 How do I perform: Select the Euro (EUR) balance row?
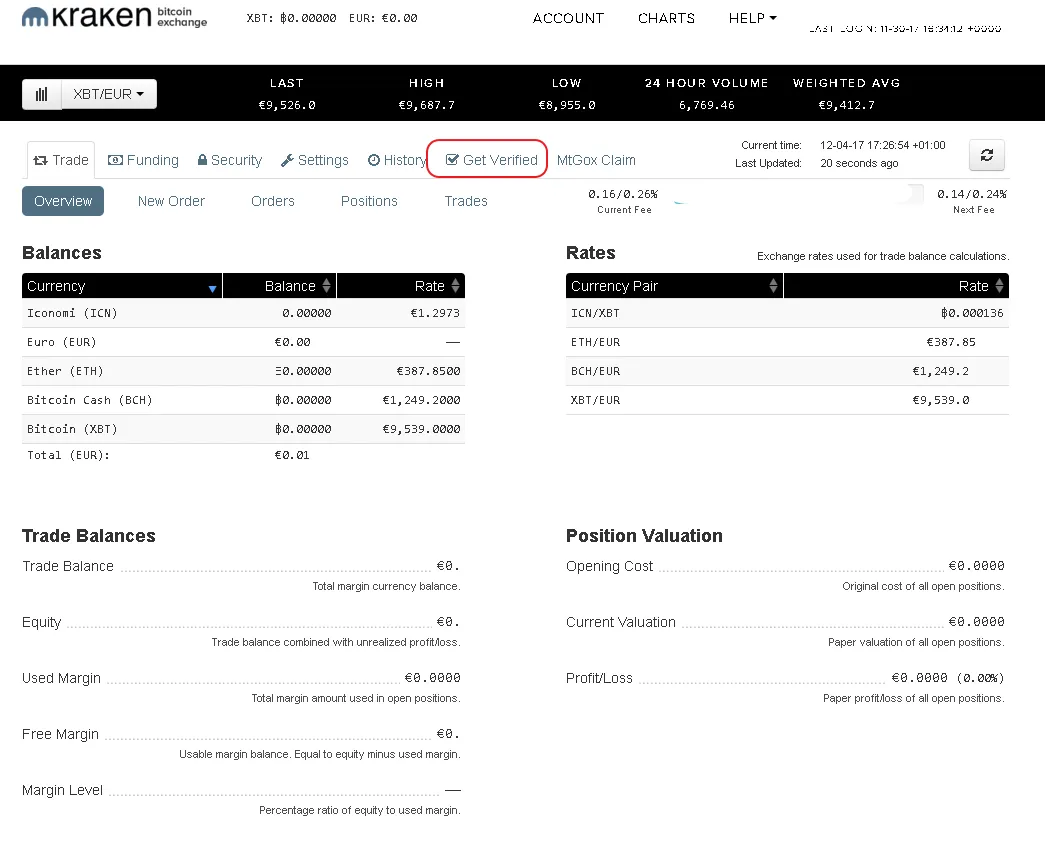click(243, 342)
